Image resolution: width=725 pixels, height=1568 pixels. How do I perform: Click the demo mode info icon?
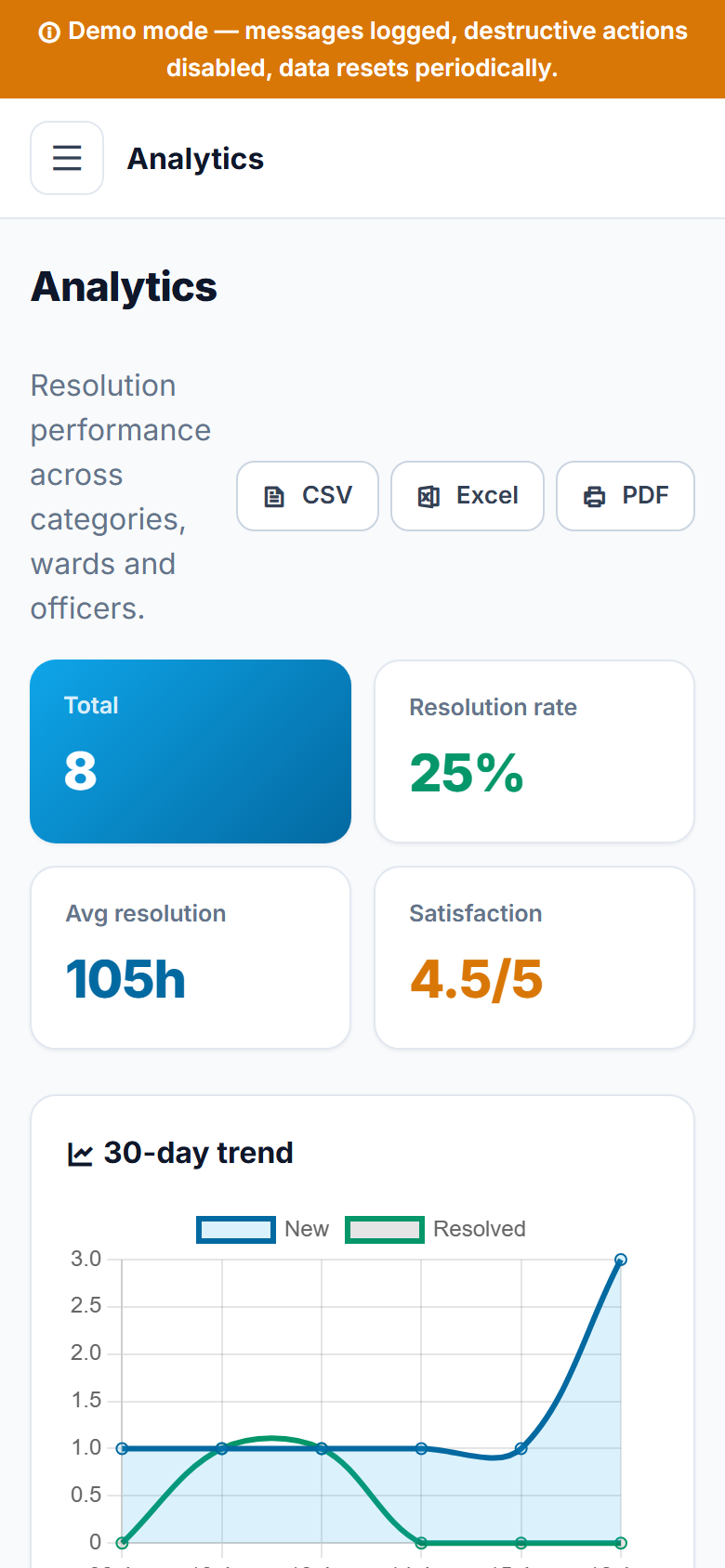click(49, 33)
